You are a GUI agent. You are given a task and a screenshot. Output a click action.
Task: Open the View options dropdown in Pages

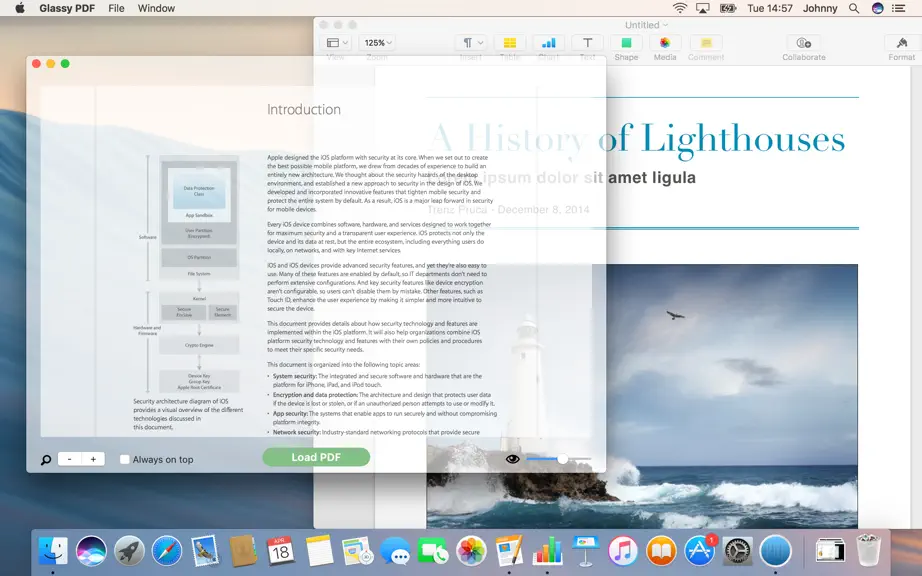tap(336, 42)
